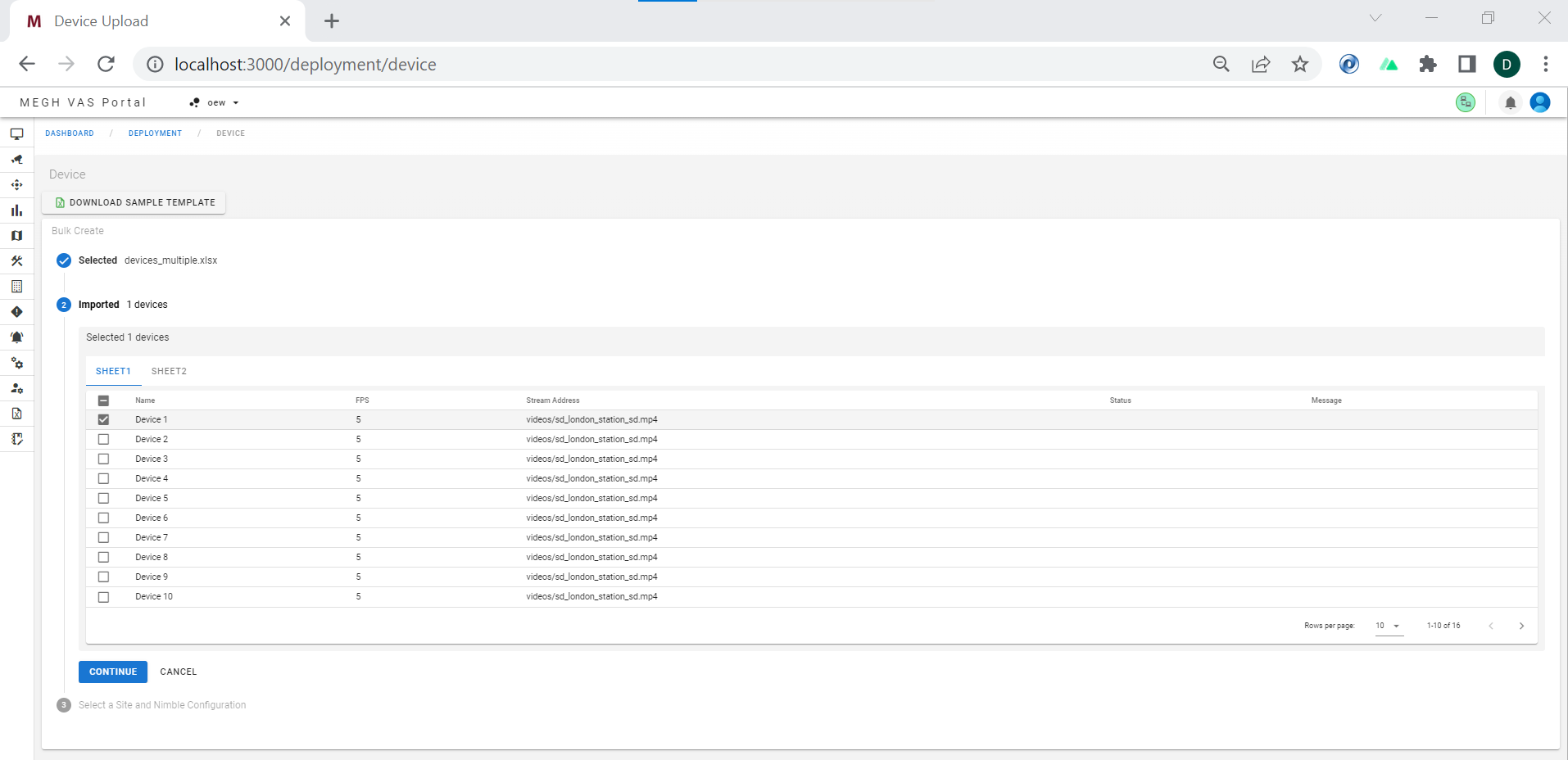Screen dimensions: 1568x760
Task: Uncheck the Device 1 checkbox
Action: point(103,419)
